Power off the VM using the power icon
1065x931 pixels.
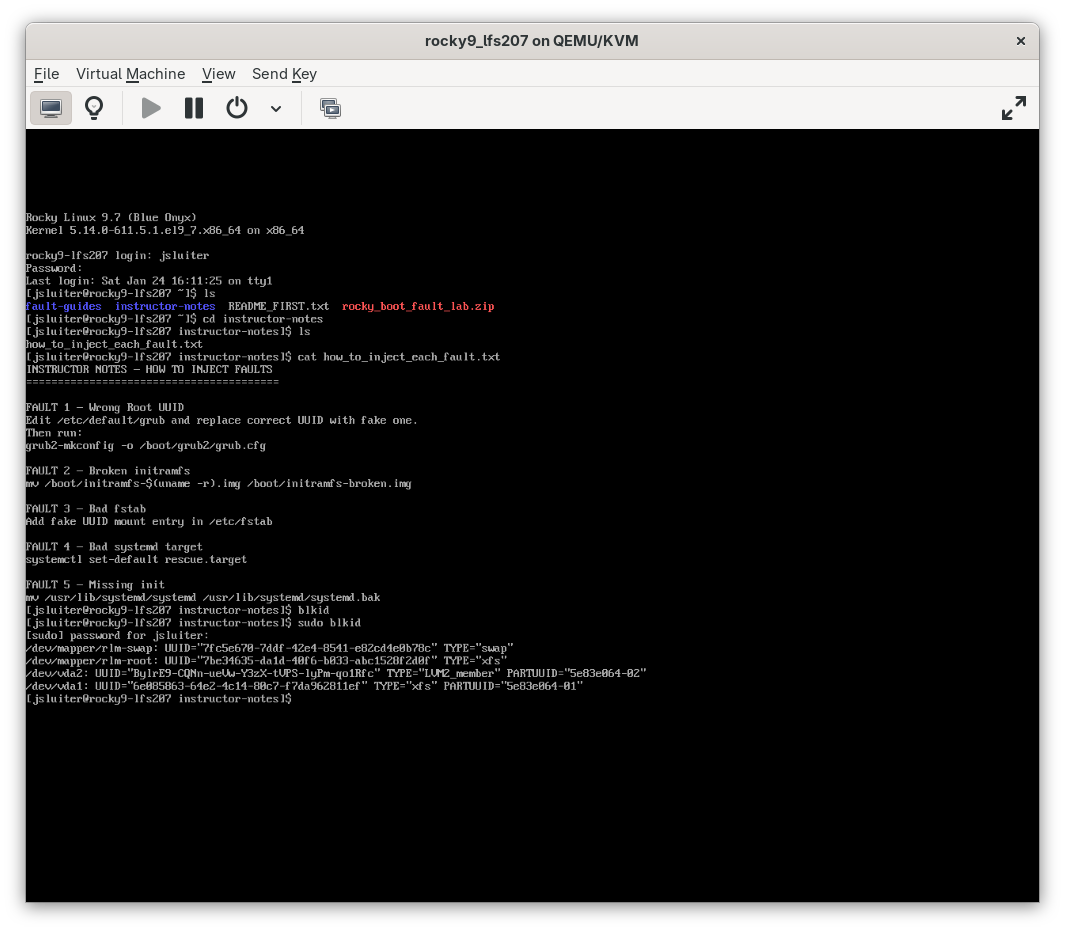[x=237, y=108]
